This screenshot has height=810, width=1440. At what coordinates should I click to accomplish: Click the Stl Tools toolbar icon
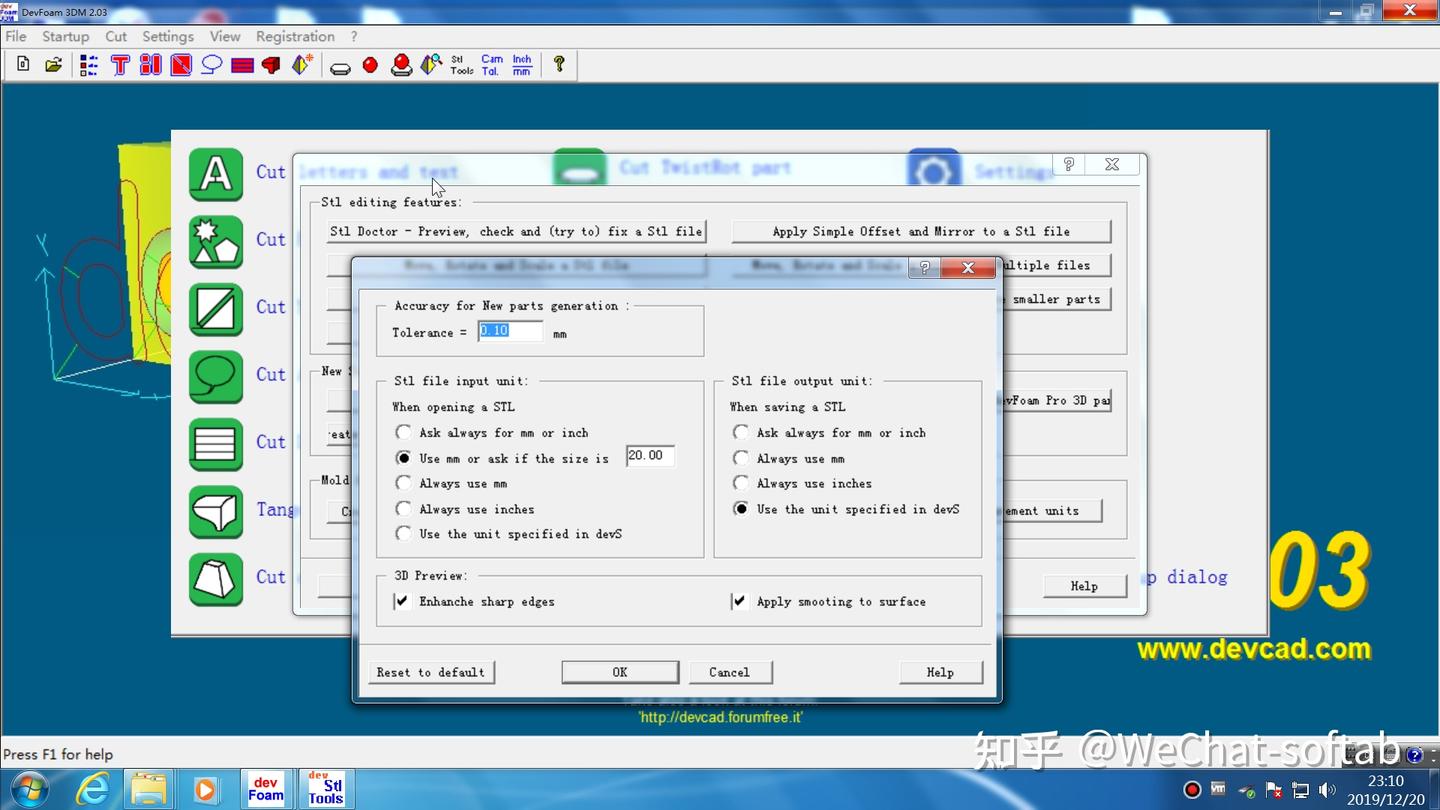point(460,64)
